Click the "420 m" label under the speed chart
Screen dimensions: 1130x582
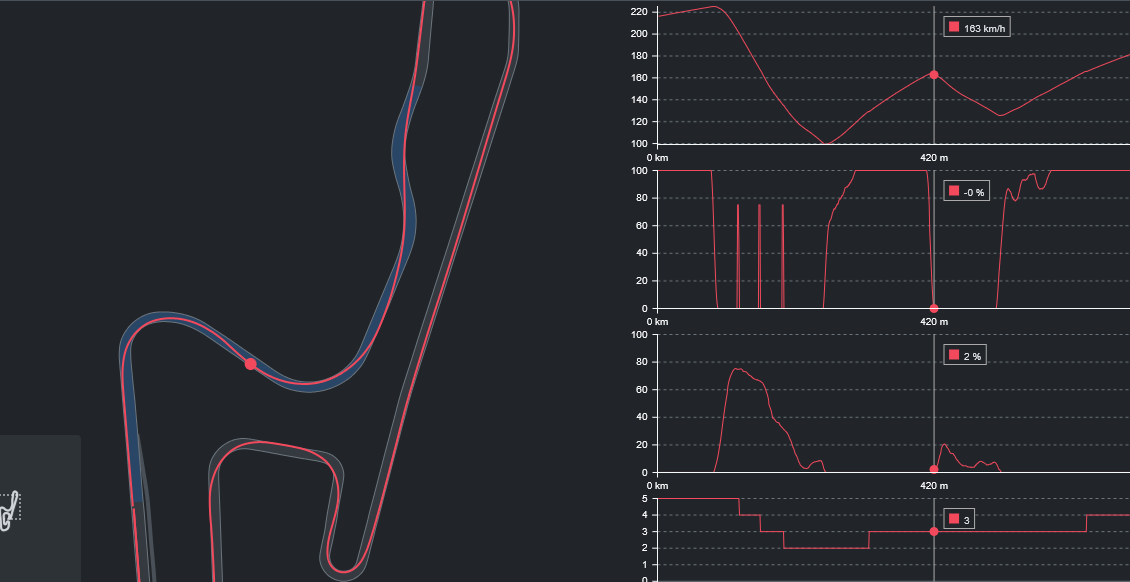point(934,158)
